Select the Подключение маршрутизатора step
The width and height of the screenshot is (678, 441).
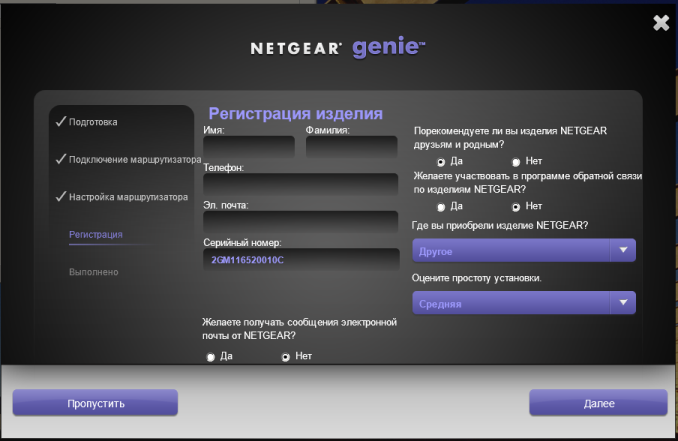[x=135, y=160]
